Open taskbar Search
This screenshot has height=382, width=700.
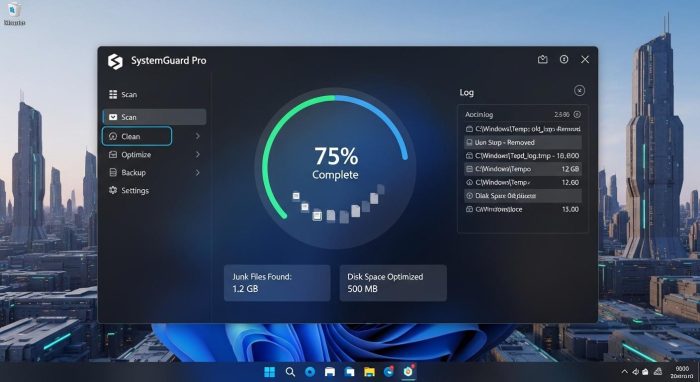click(x=290, y=372)
